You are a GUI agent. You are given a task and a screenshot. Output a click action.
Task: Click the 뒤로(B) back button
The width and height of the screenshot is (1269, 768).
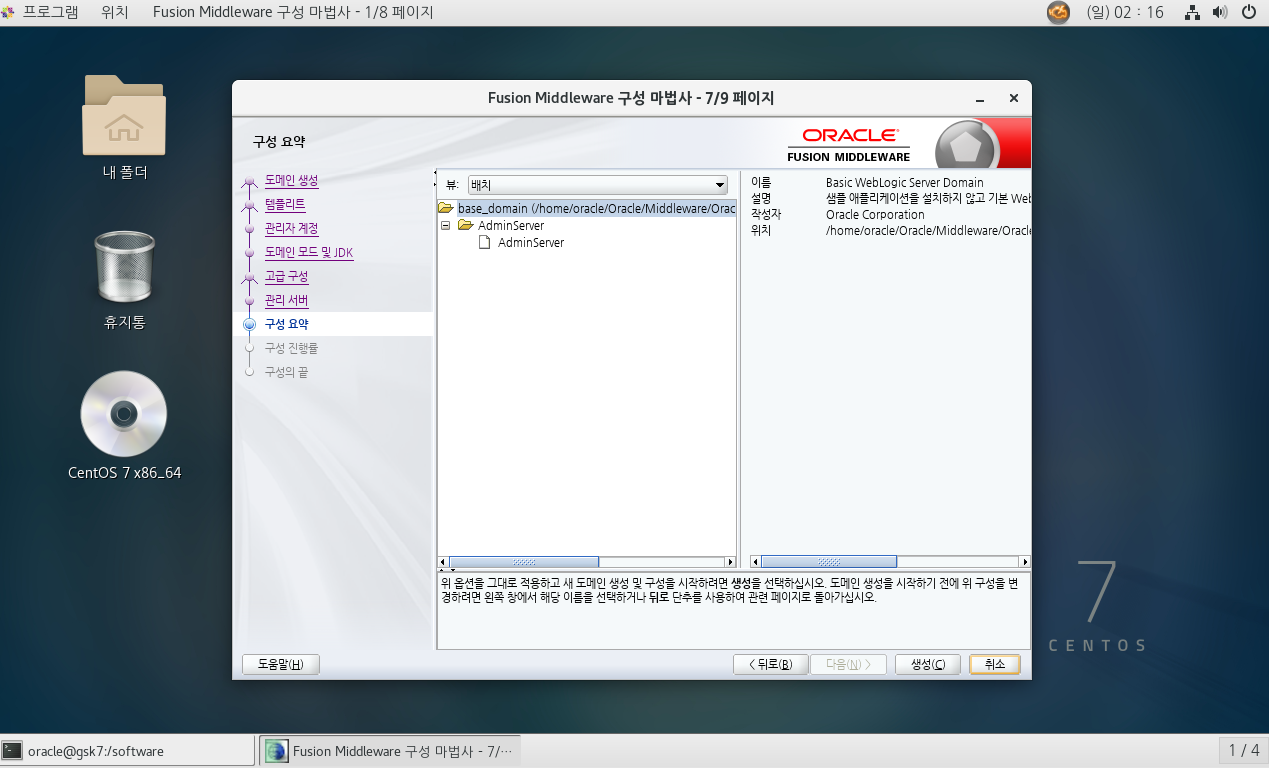[x=769, y=664]
